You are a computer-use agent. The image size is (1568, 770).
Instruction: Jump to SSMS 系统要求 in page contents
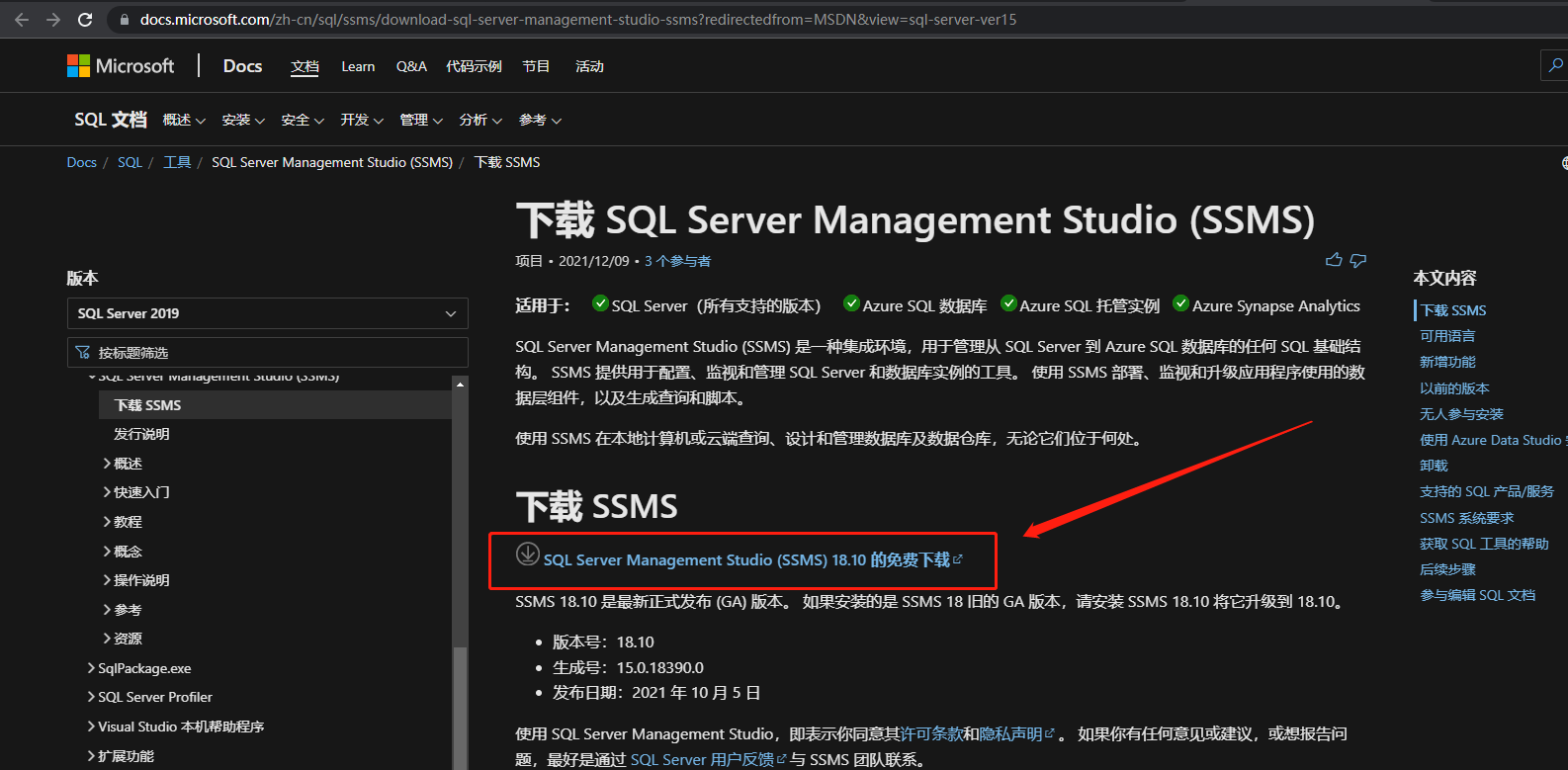click(1466, 518)
